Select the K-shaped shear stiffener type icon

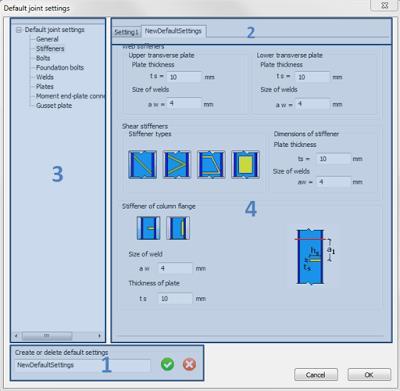pyautogui.click(x=177, y=164)
